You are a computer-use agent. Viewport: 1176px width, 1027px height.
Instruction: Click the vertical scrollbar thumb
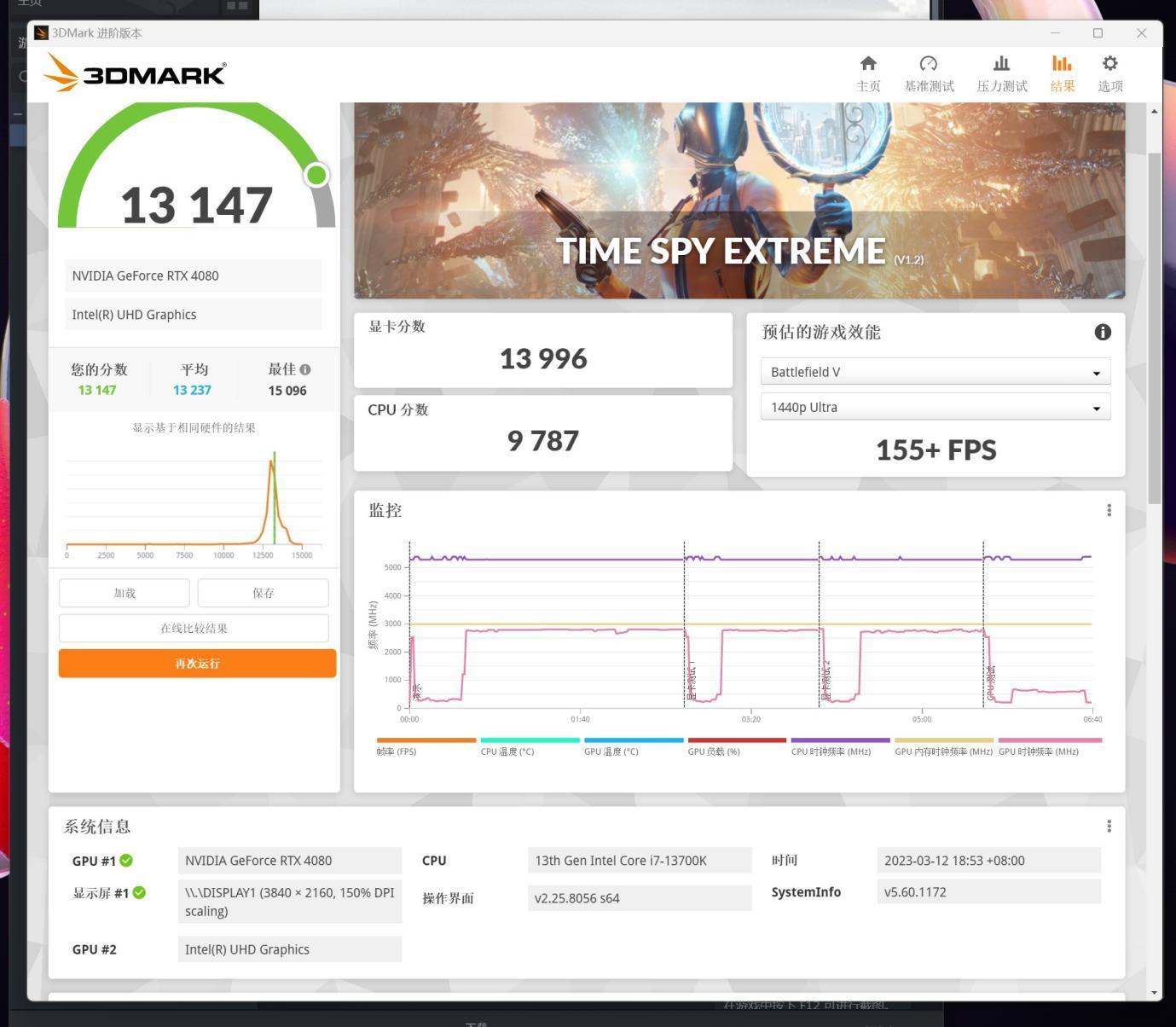coord(1154,328)
